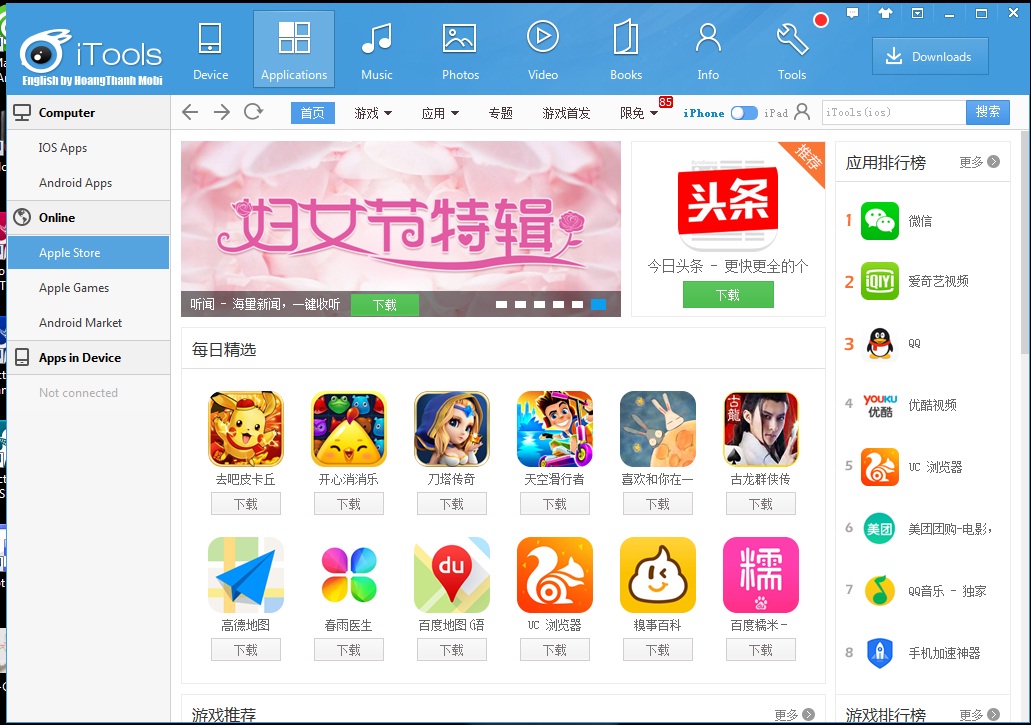This screenshot has width=1031, height=725.
Task: Click 下载 under 刀塔传奇
Action: pos(452,503)
